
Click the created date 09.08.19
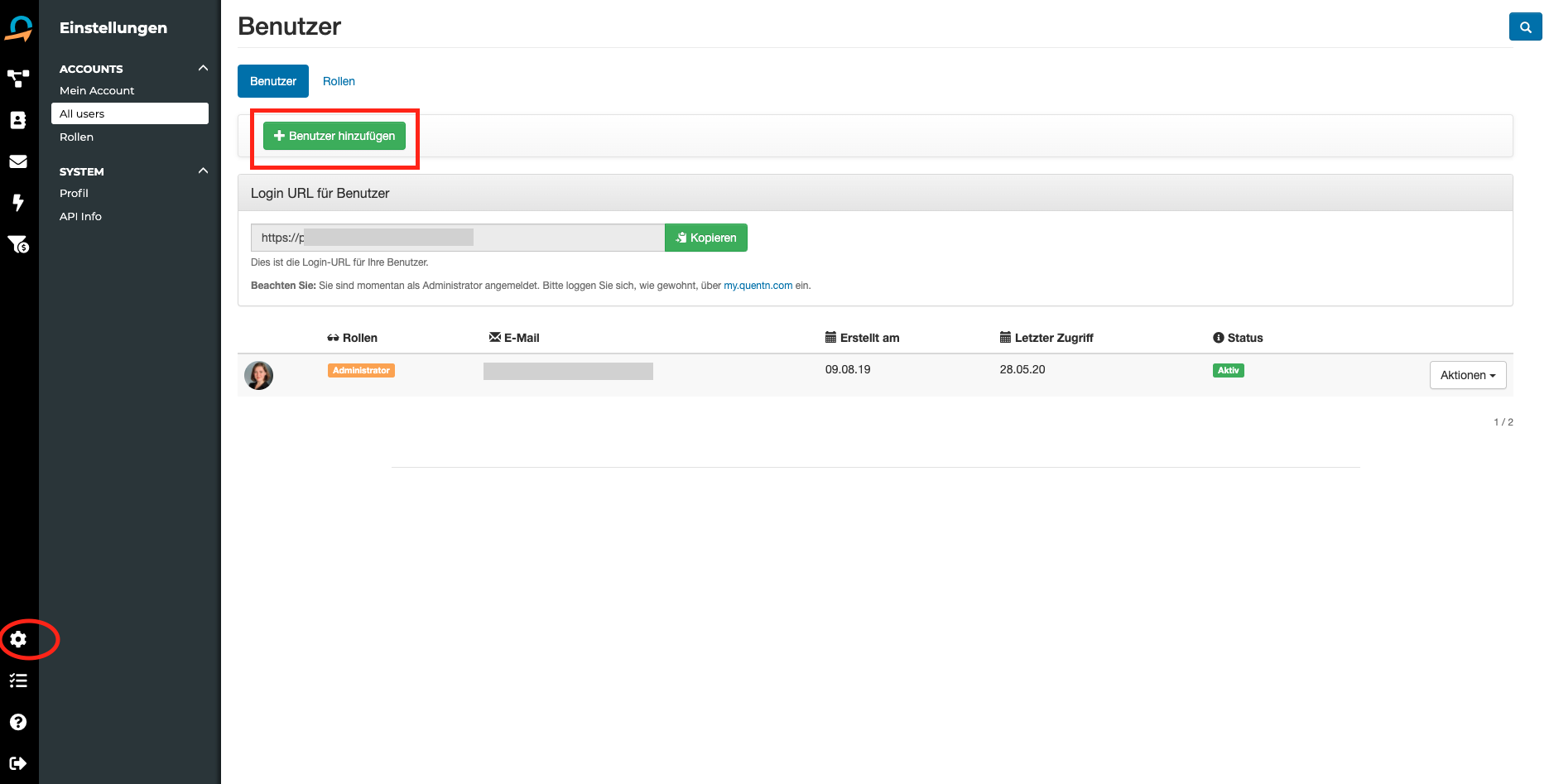point(848,369)
